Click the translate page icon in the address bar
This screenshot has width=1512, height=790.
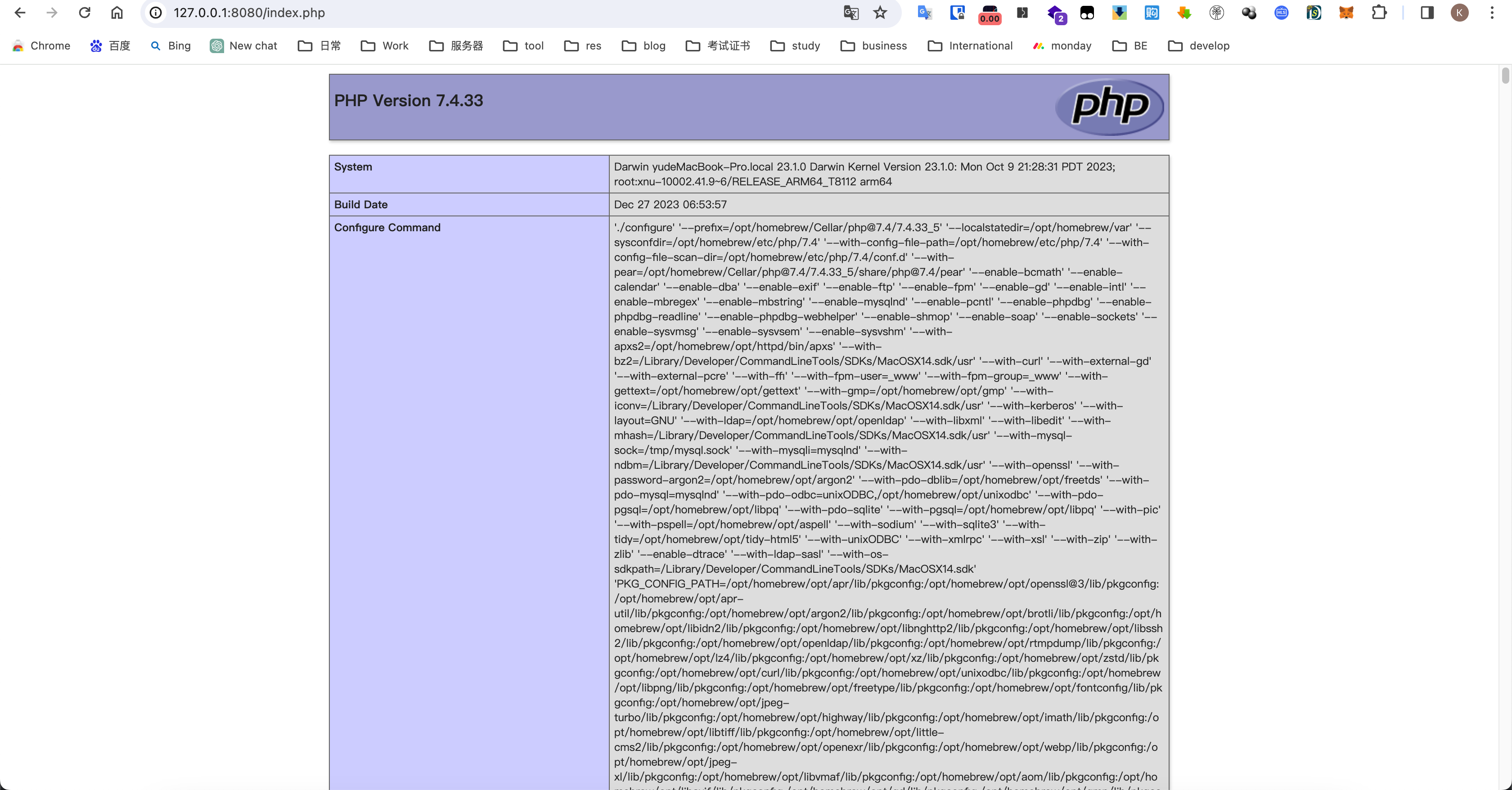[850, 12]
